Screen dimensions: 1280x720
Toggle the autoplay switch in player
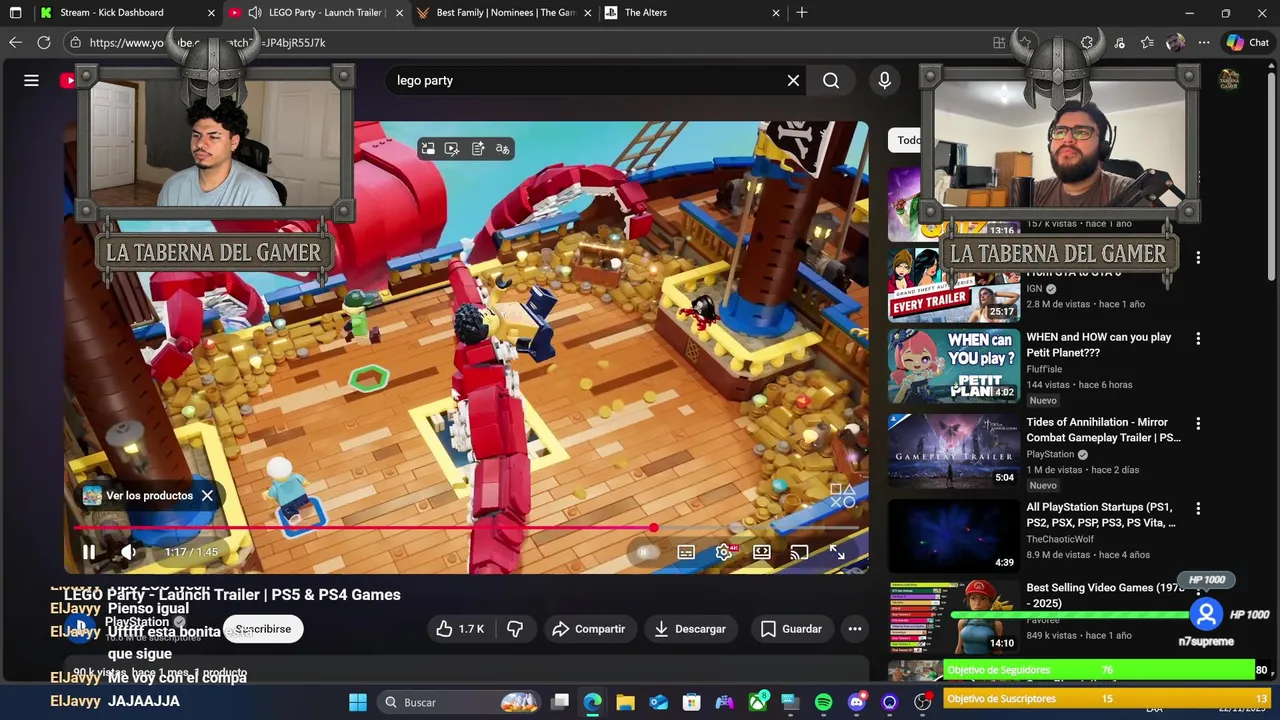coord(647,552)
